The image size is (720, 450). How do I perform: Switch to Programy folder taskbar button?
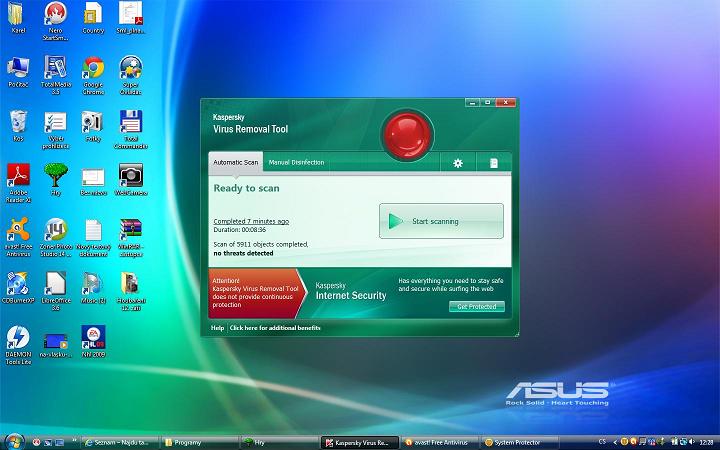click(x=198, y=443)
